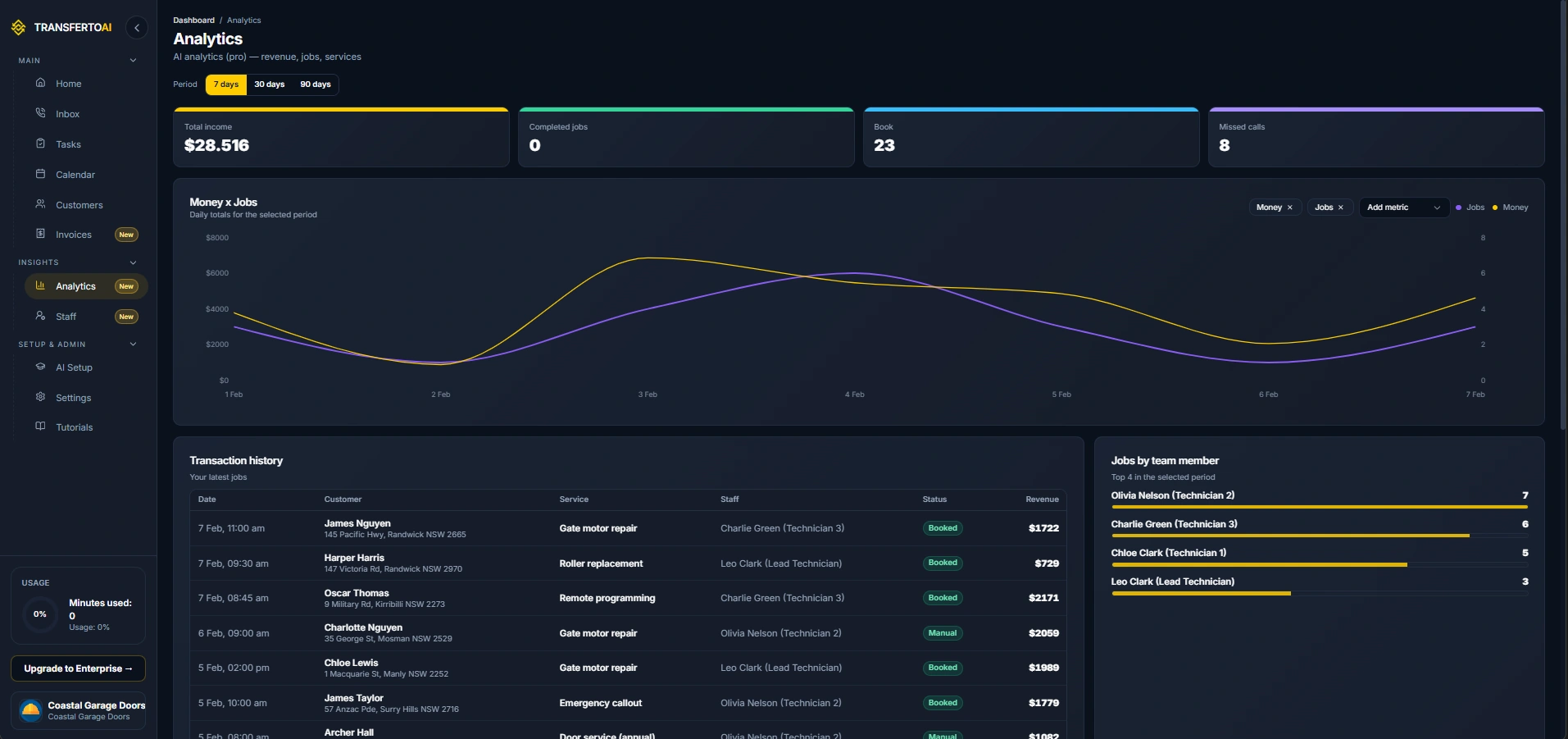The height and width of the screenshot is (739, 1568).
Task: Open the Inbox phone icon
Action: point(40,113)
